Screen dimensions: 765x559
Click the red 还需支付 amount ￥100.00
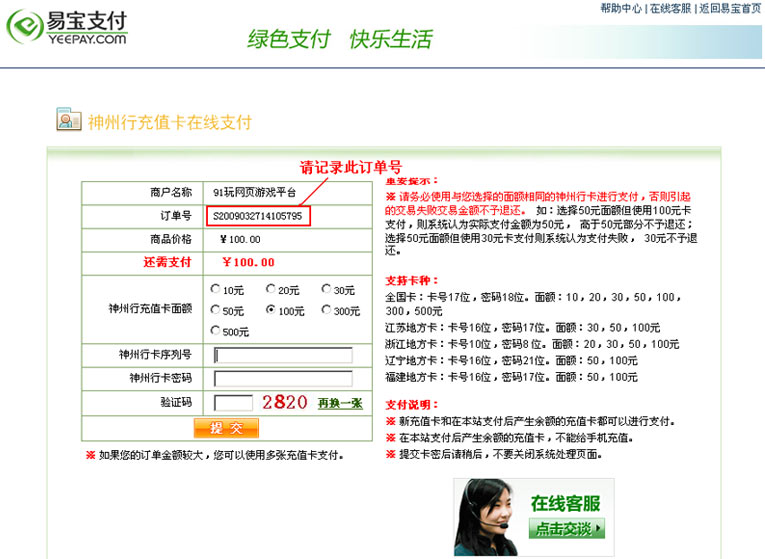click(x=248, y=262)
